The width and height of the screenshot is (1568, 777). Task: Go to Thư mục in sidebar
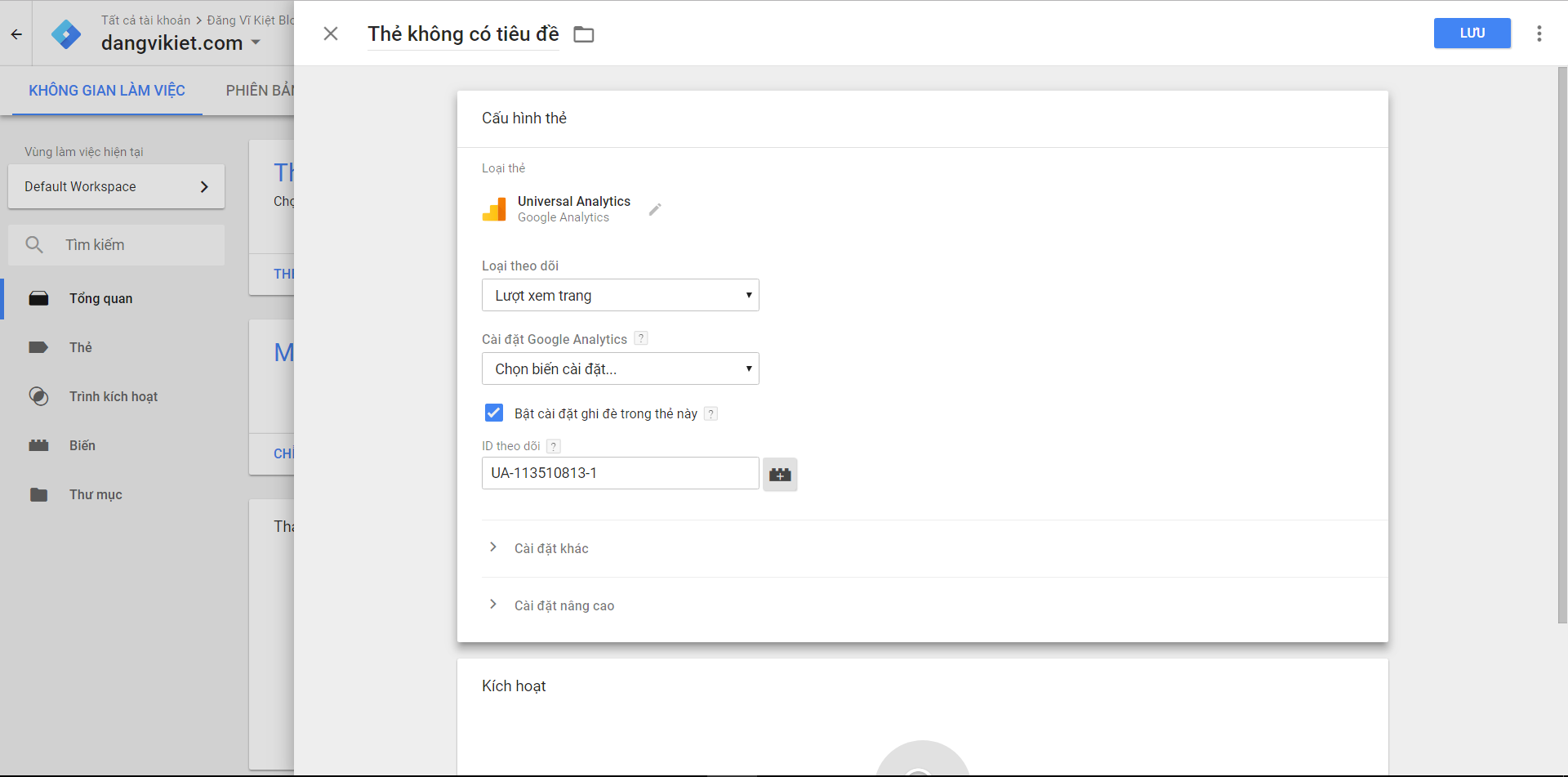point(96,495)
